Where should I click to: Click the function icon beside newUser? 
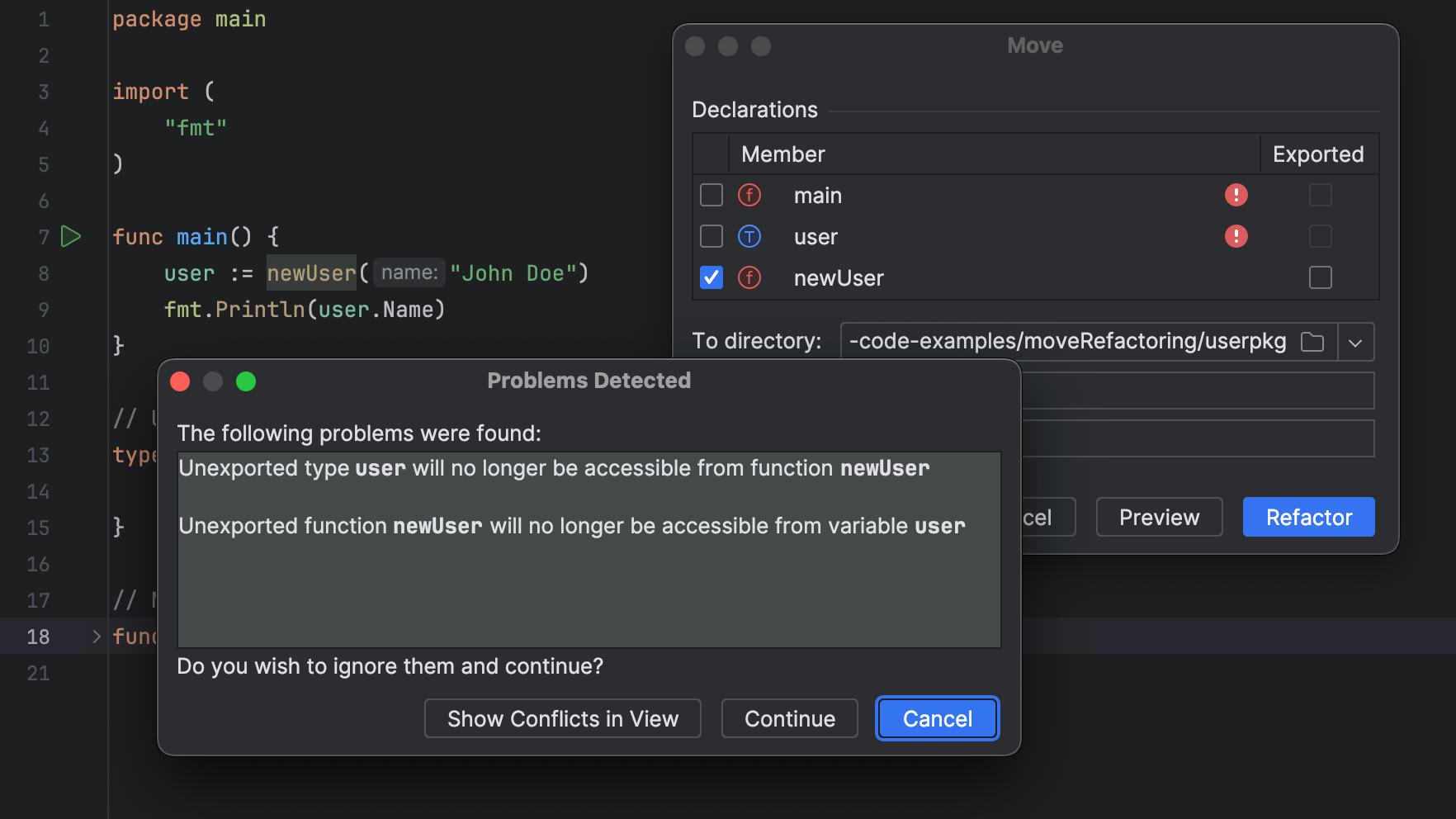point(749,278)
